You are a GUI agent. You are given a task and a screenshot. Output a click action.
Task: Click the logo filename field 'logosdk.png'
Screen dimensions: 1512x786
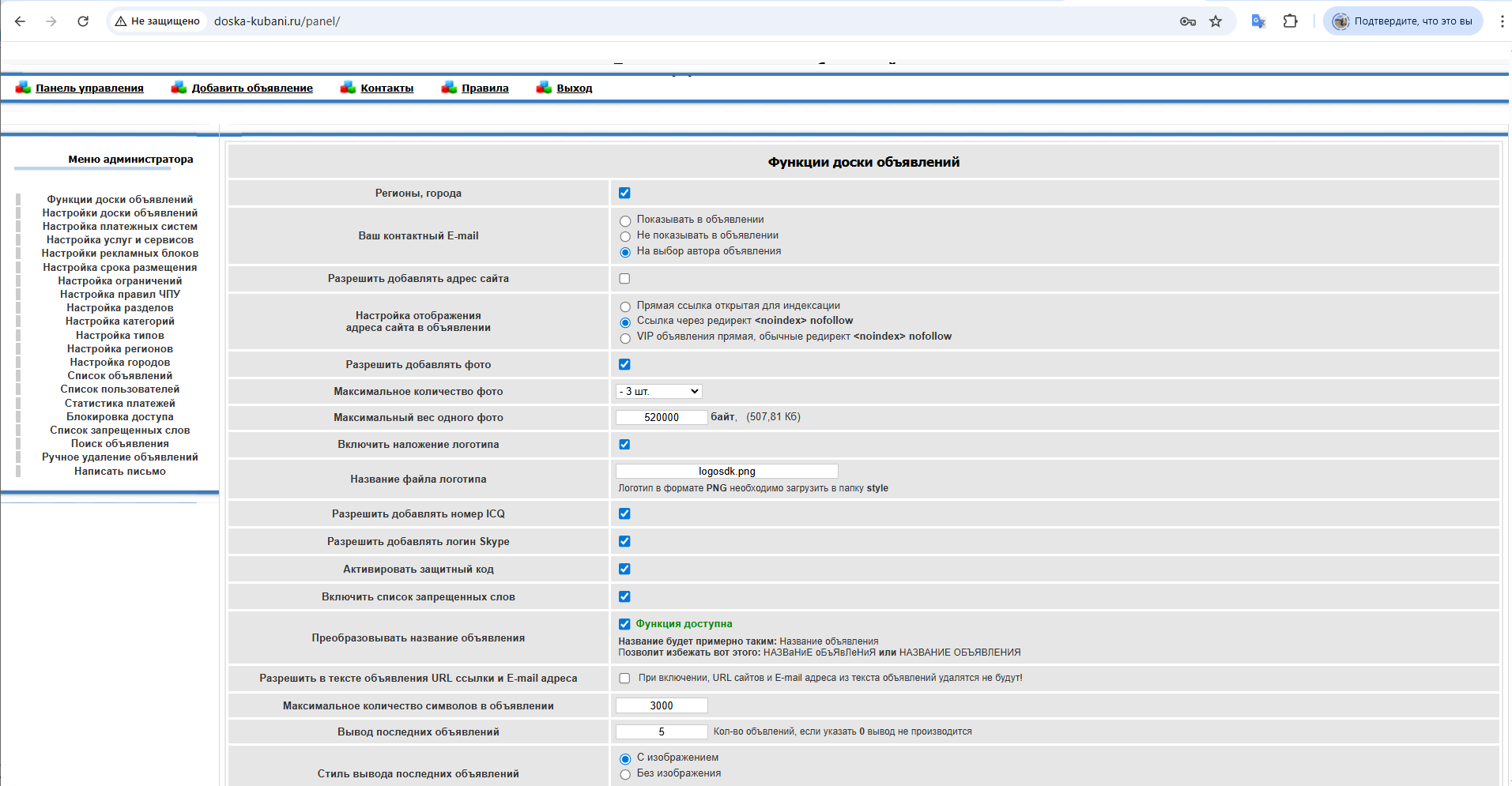(x=727, y=471)
